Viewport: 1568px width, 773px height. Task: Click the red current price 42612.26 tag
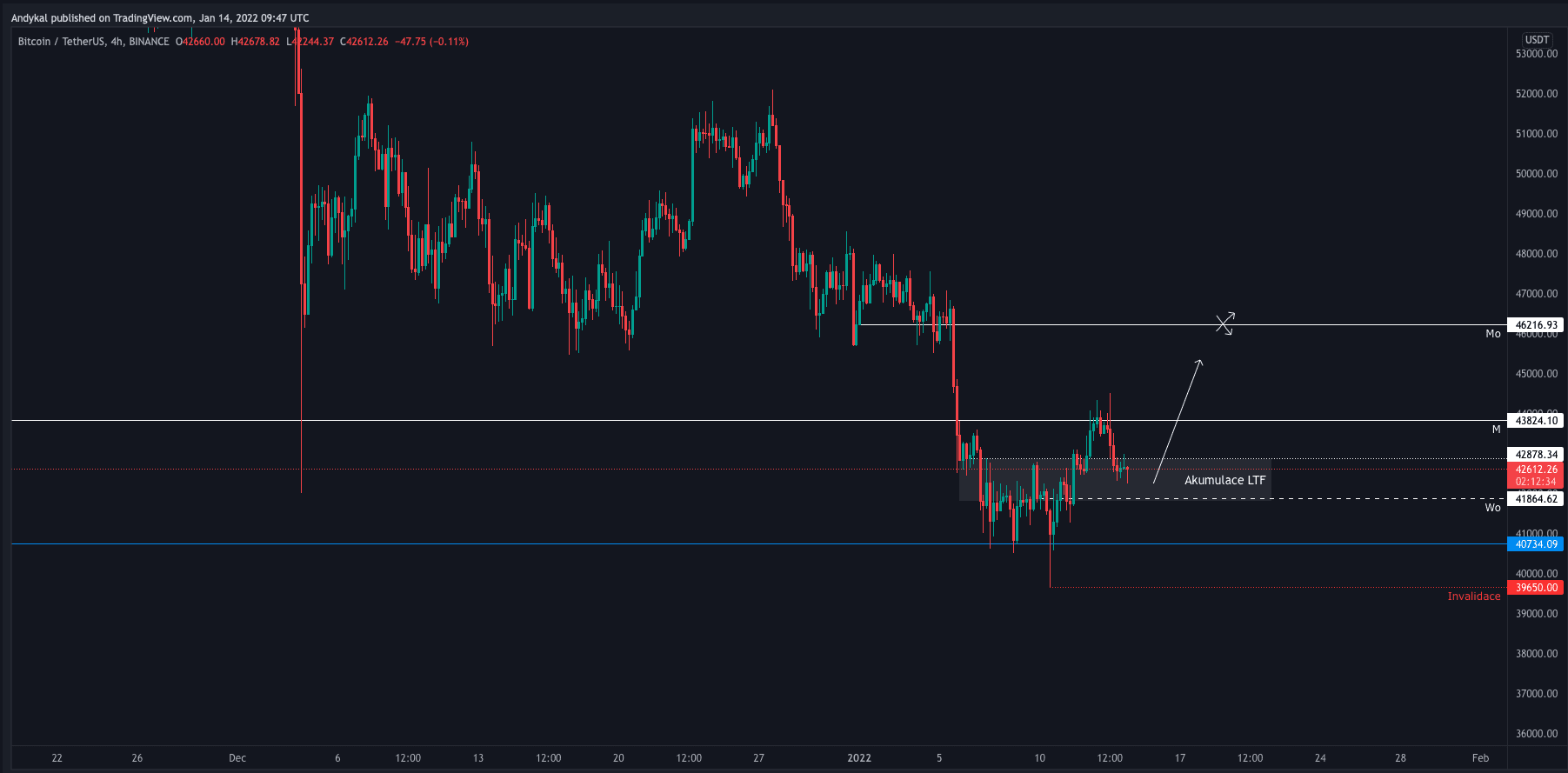[1536, 470]
